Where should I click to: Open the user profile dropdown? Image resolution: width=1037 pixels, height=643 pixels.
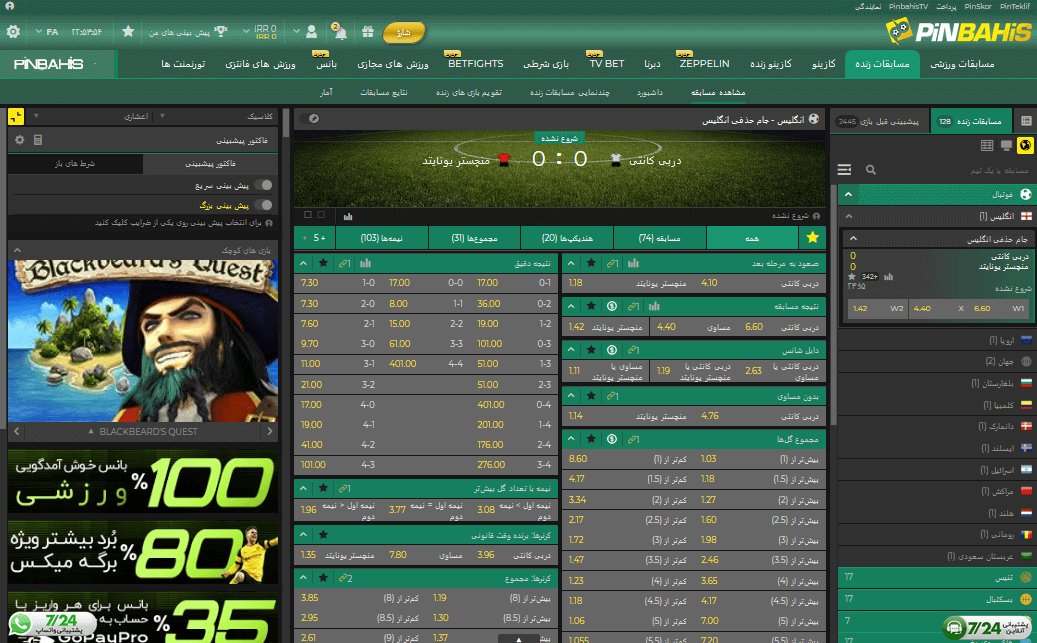[306, 31]
